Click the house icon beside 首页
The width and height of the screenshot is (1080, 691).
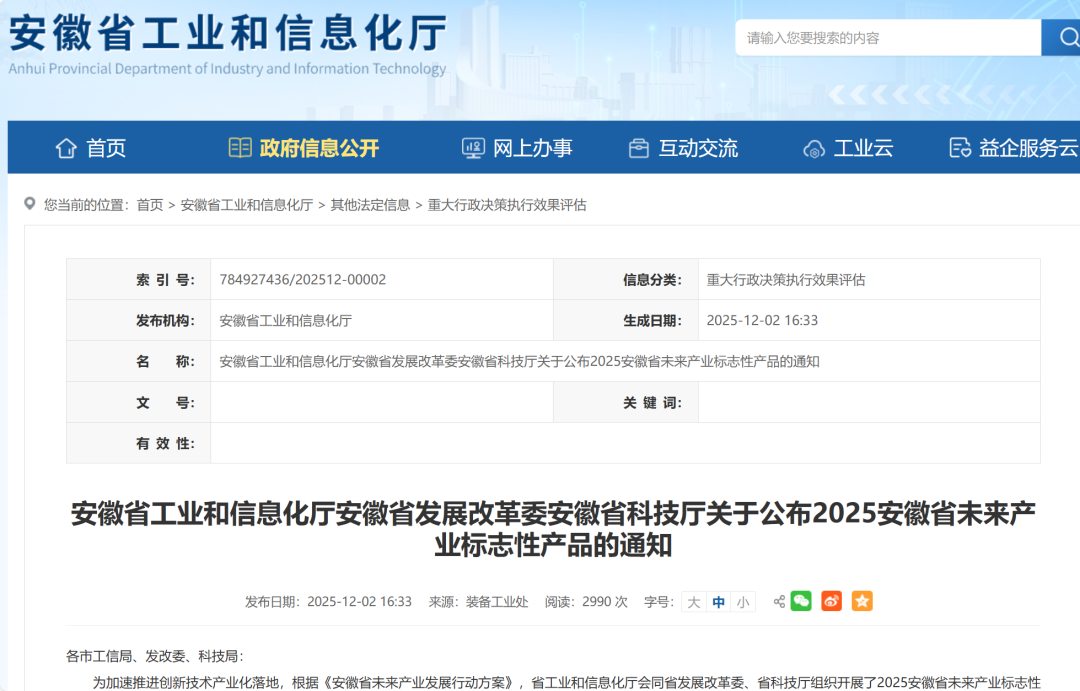(66, 147)
